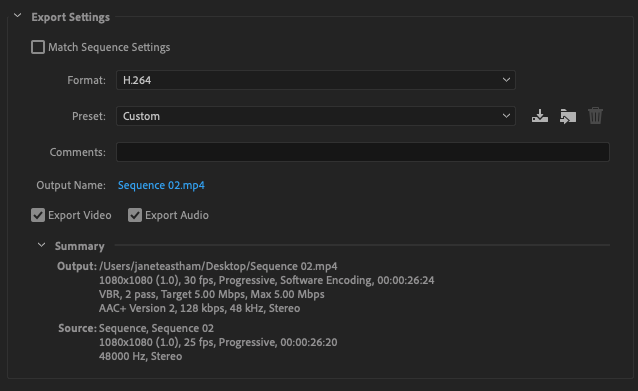Viewport: 638px width, 391px height.
Task: Open the Sequence 02.mp4 output name link
Action: 161,185
